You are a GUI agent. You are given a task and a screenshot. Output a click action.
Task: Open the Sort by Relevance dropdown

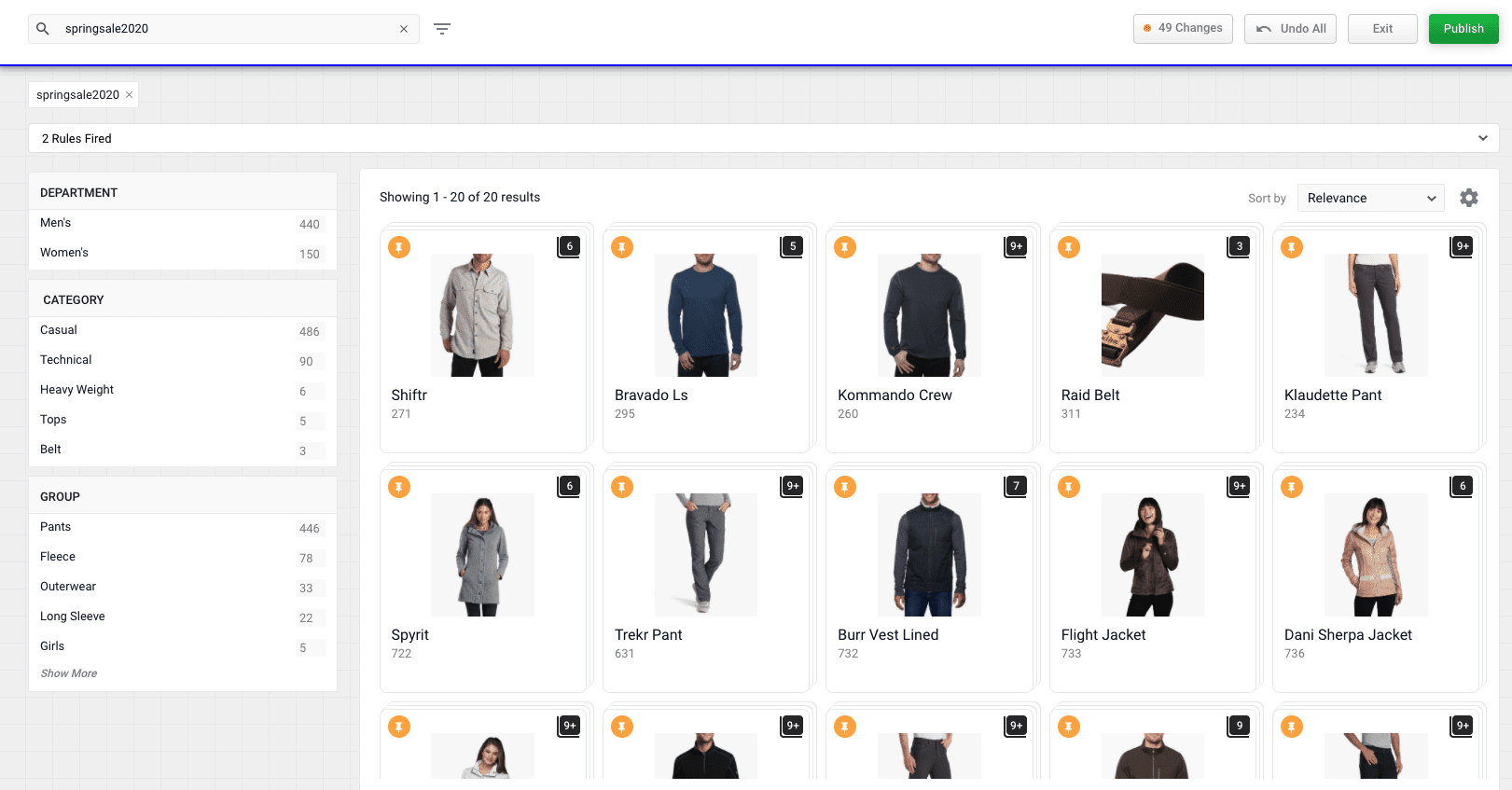1370,198
